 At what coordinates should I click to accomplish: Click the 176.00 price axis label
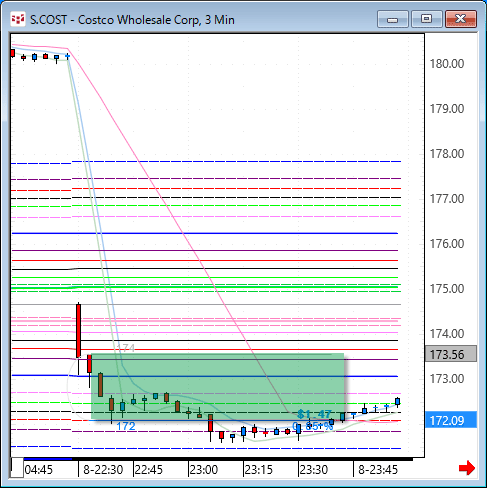click(x=447, y=244)
